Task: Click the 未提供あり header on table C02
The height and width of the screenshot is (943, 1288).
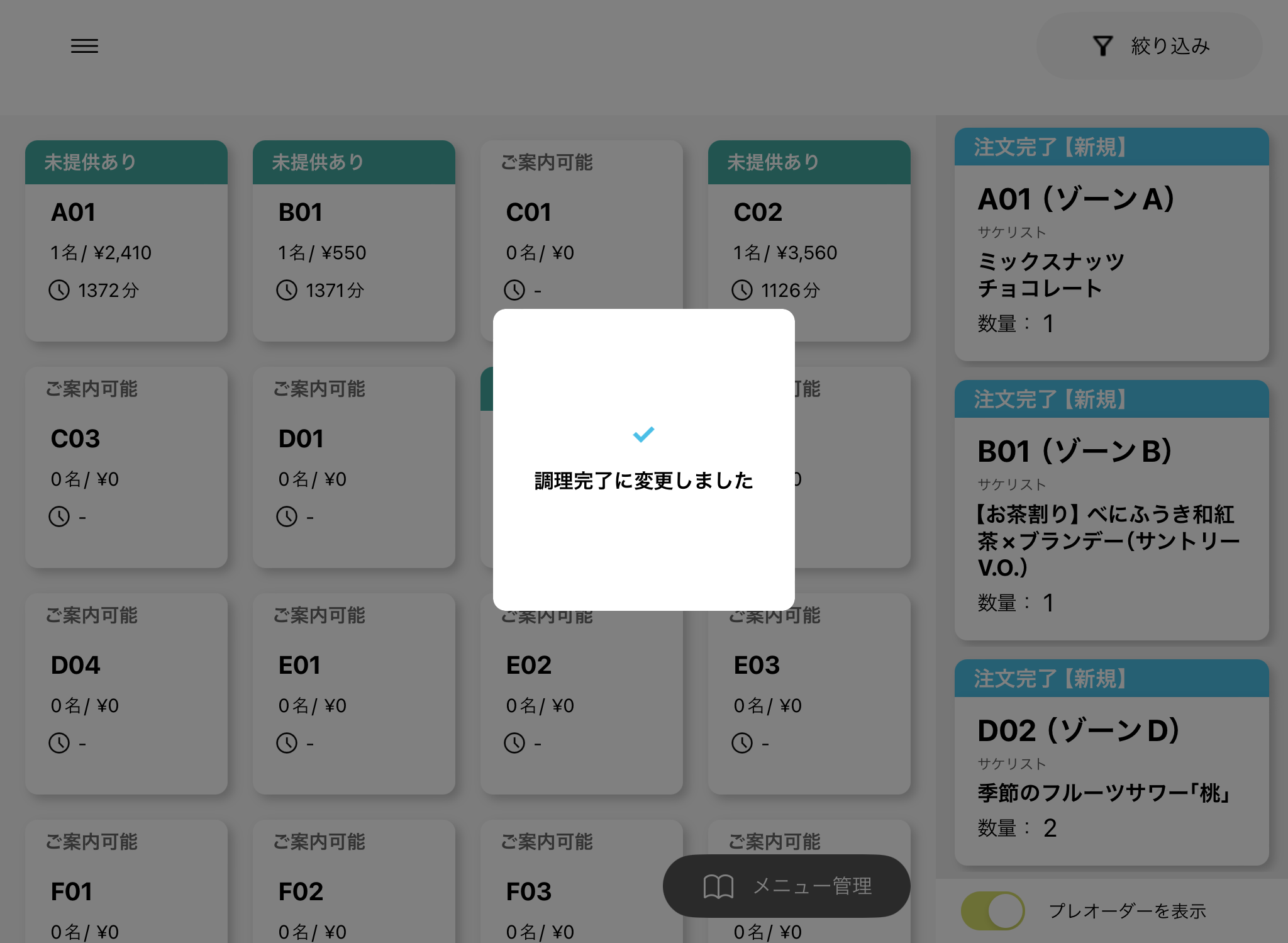Action: 809,162
